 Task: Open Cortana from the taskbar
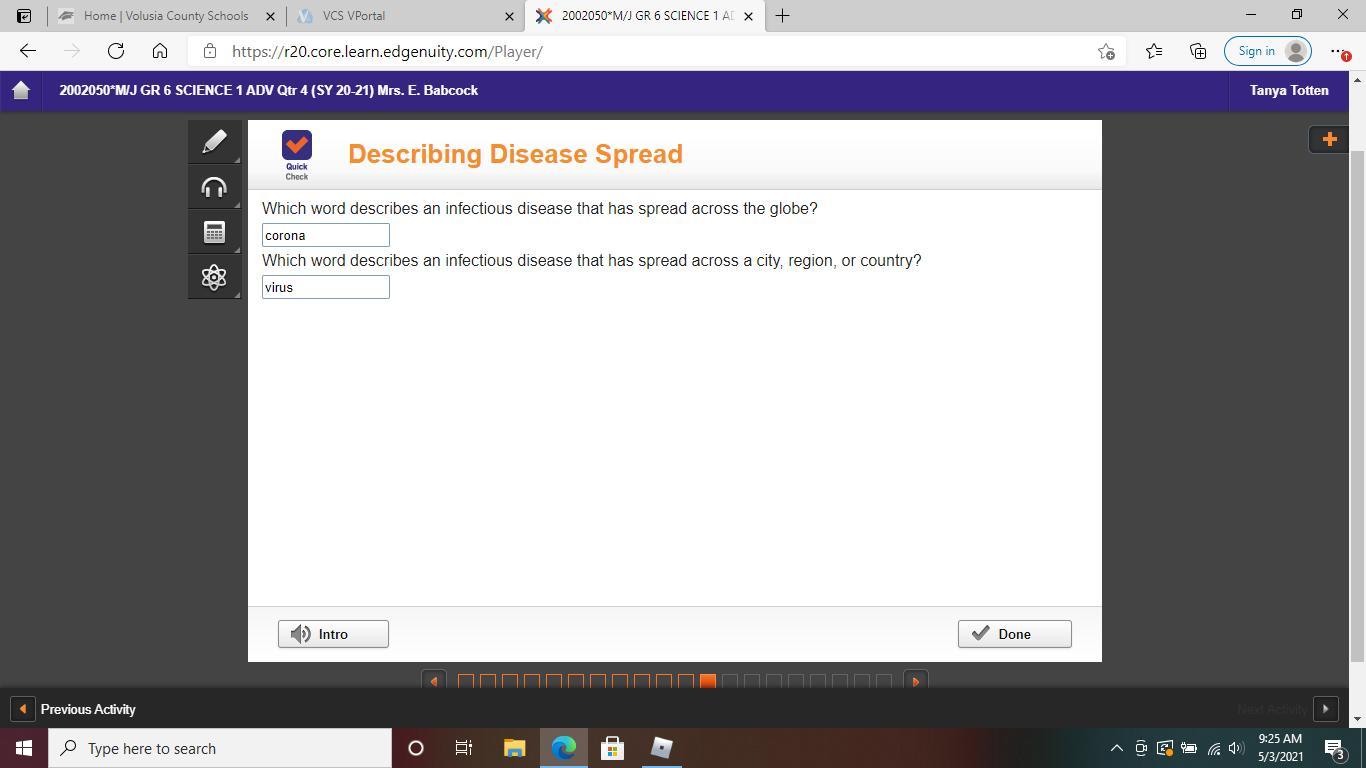(416, 748)
